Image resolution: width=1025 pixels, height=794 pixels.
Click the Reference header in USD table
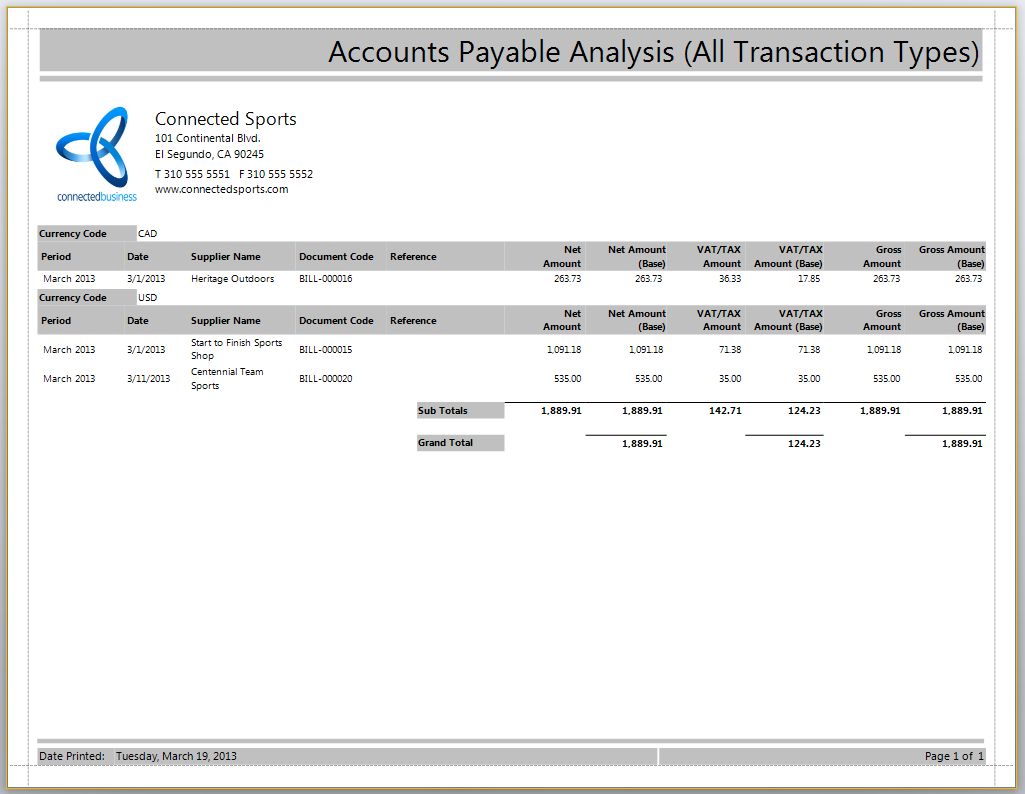pos(413,321)
